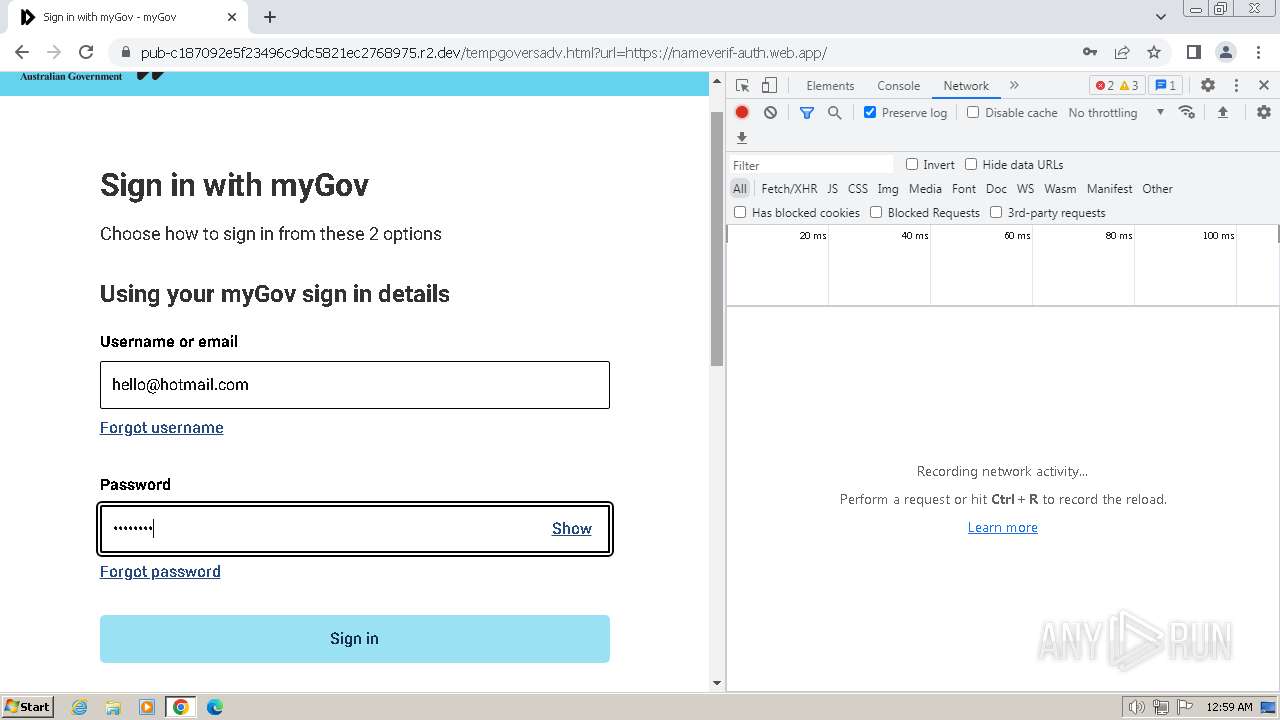
Task: Open the Chrome profile avatar
Action: pos(1225,52)
